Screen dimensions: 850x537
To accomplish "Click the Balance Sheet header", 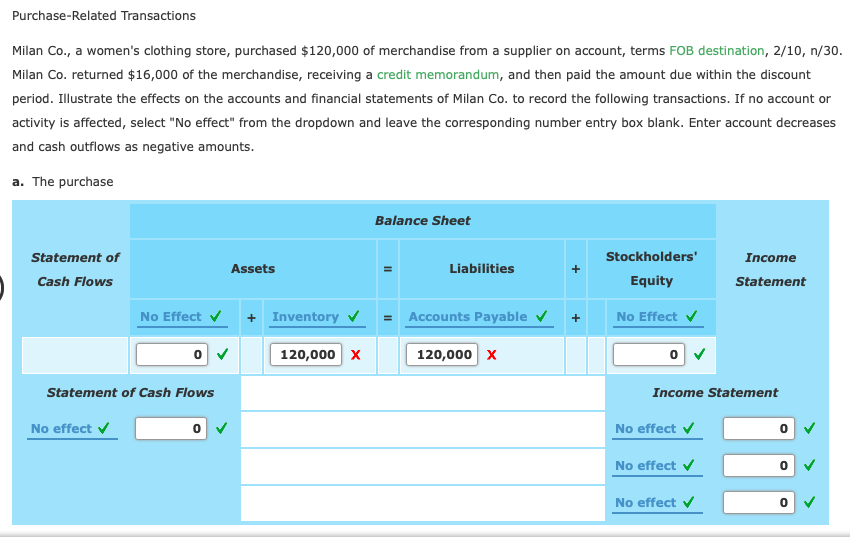I will coord(423,221).
